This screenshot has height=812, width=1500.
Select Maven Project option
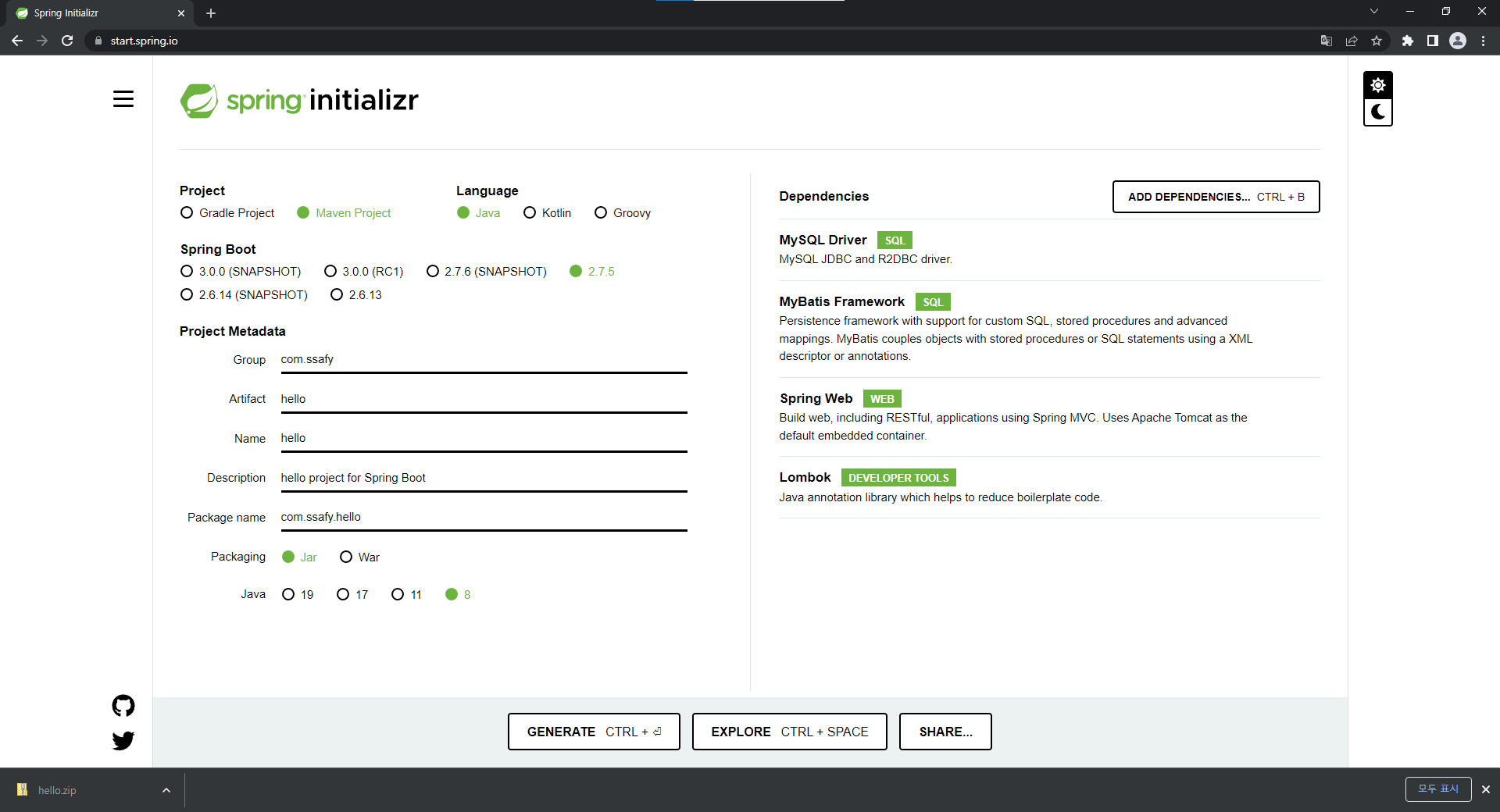[x=344, y=213]
